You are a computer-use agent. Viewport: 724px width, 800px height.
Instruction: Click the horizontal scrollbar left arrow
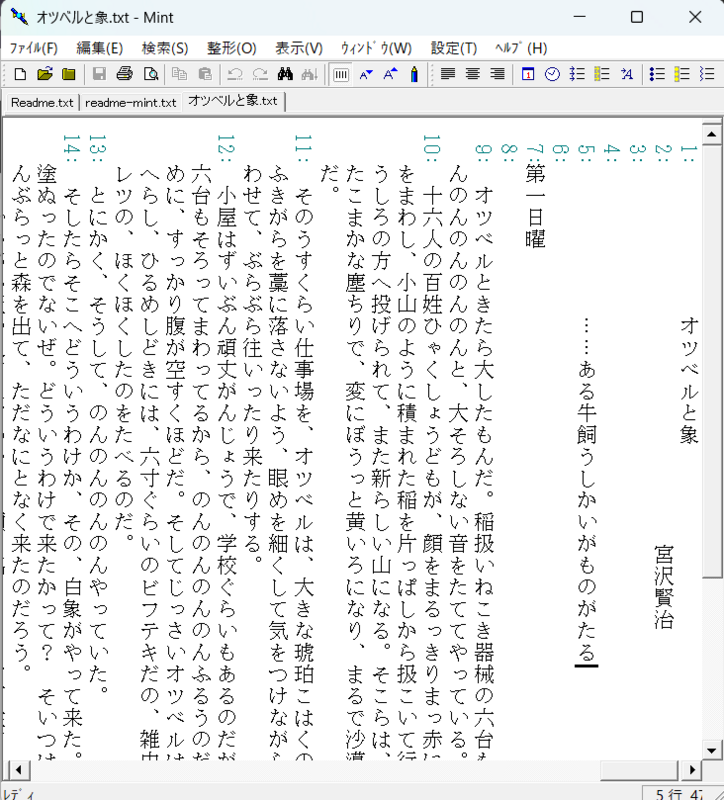tap(15, 769)
